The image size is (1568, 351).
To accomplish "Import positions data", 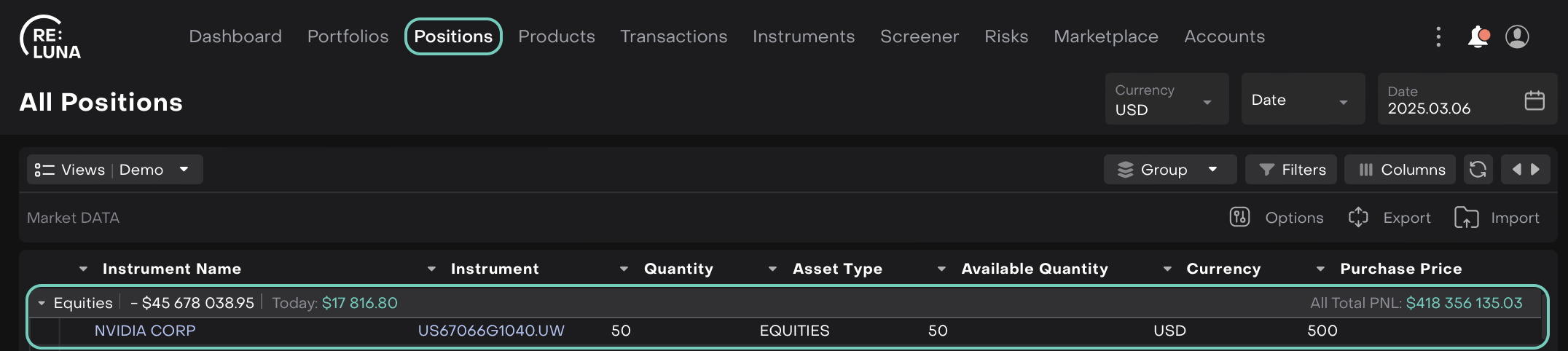I will coord(1497,218).
